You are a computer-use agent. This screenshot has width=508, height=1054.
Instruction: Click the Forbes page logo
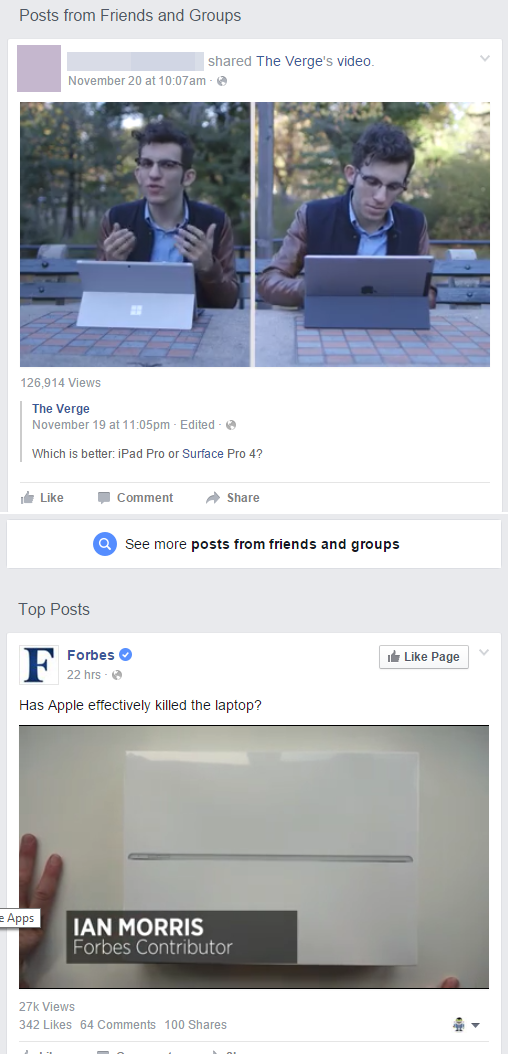click(x=38, y=664)
